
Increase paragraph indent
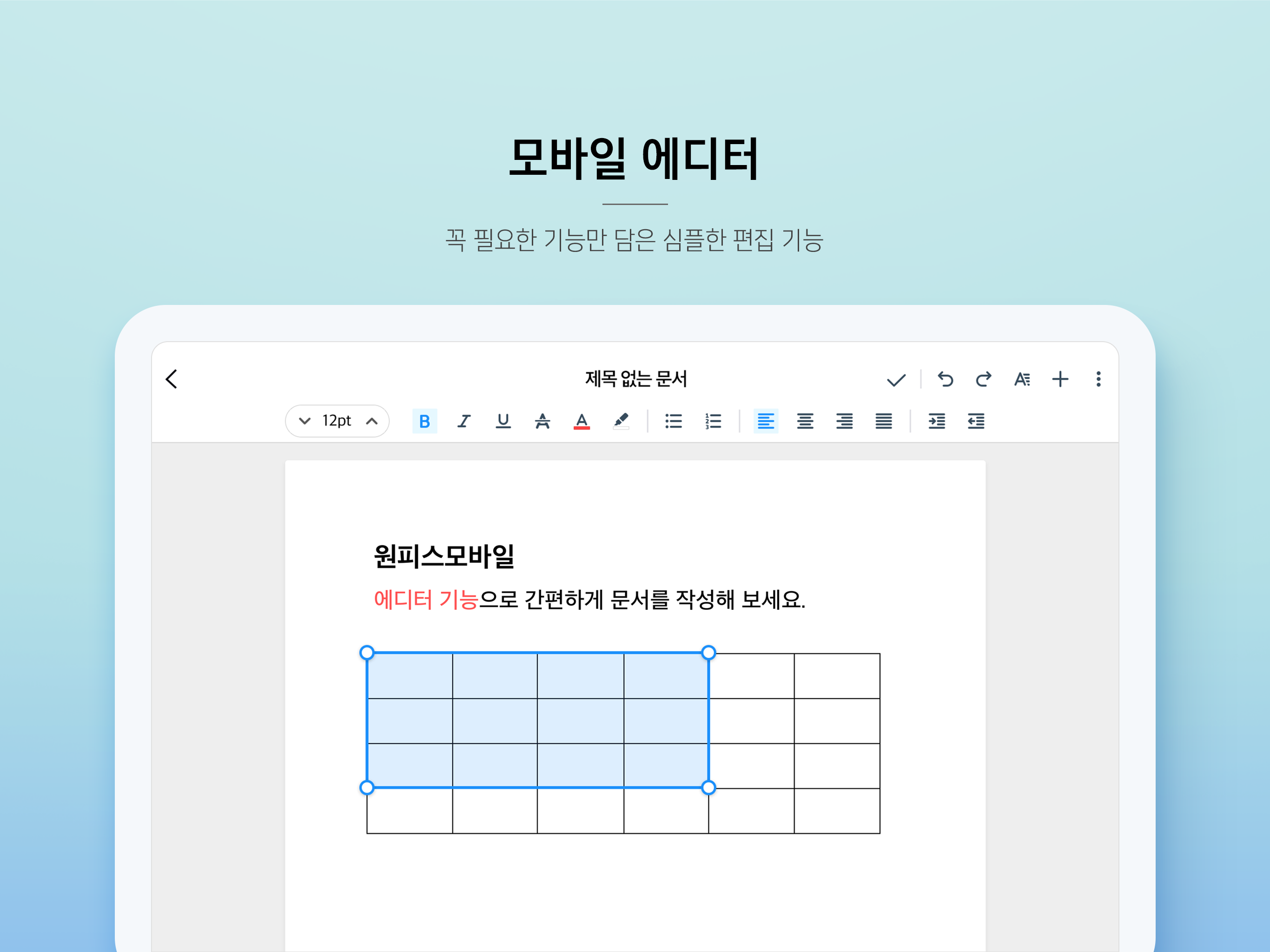coord(936,422)
